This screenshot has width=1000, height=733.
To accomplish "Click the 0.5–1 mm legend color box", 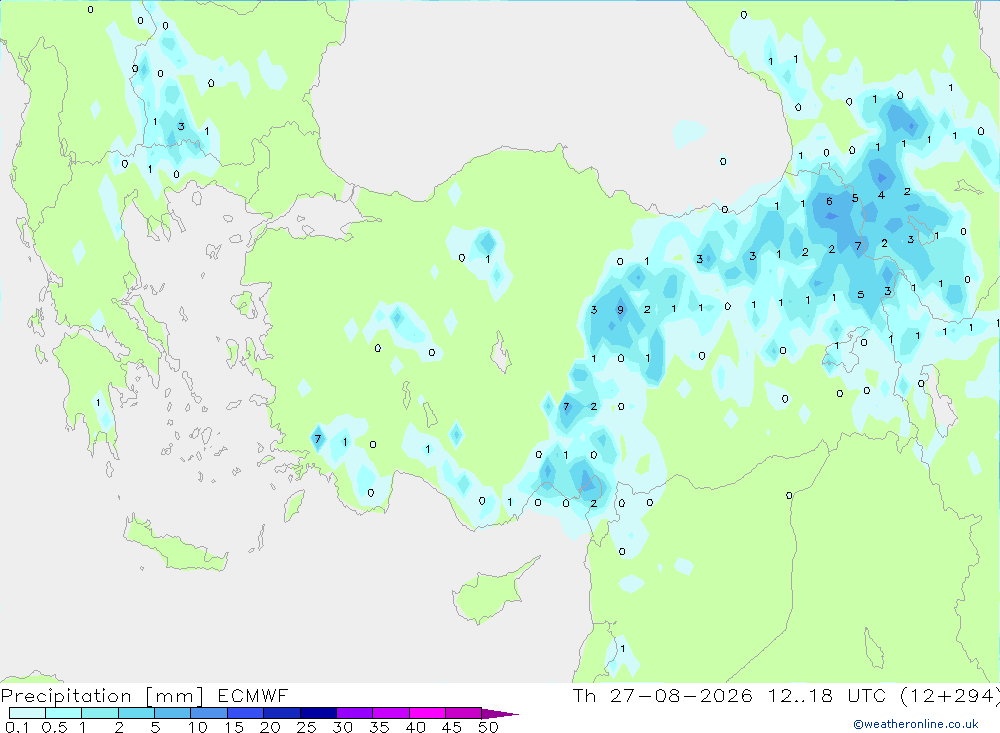I will (64, 713).
